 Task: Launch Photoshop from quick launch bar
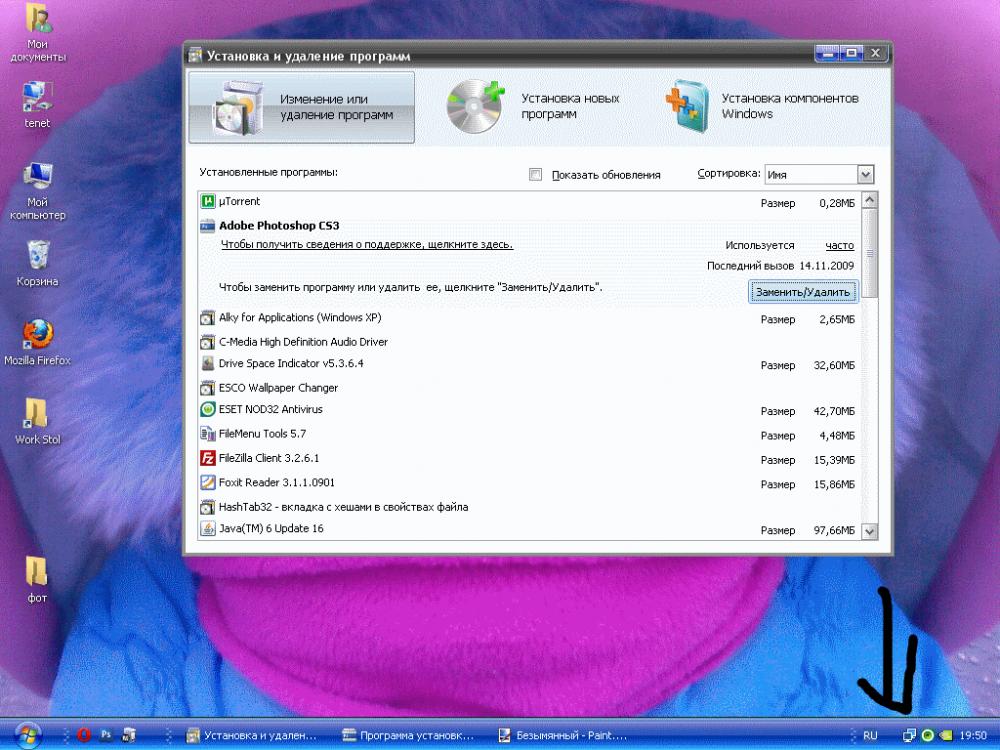coord(106,735)
